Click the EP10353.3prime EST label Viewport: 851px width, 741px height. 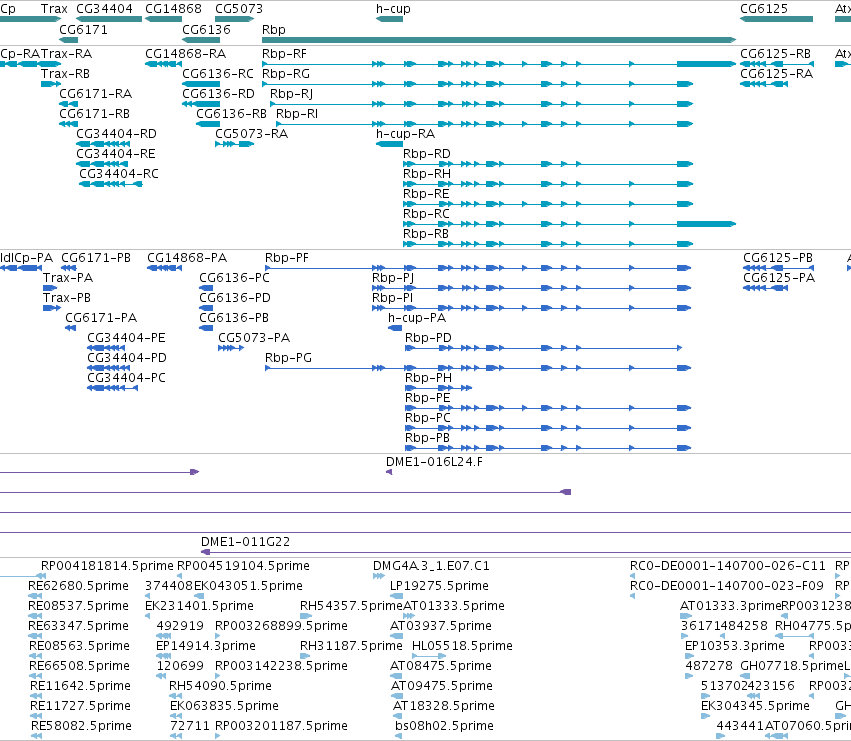[734, 646]
